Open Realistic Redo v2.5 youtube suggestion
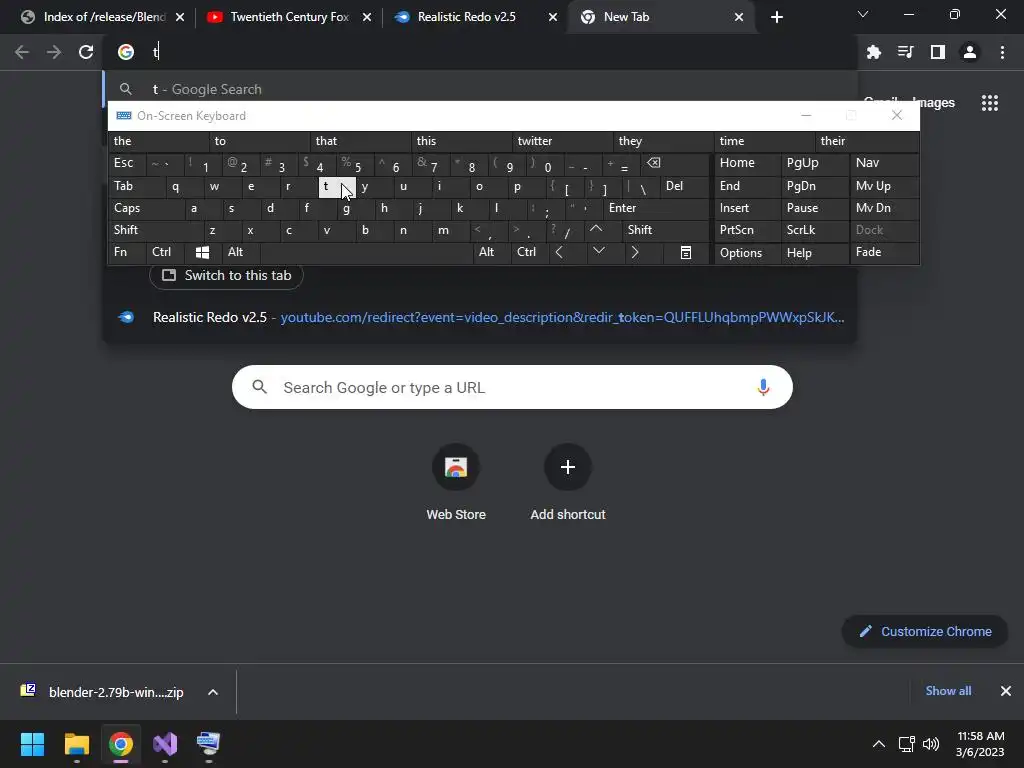 [x=480, y=317]
